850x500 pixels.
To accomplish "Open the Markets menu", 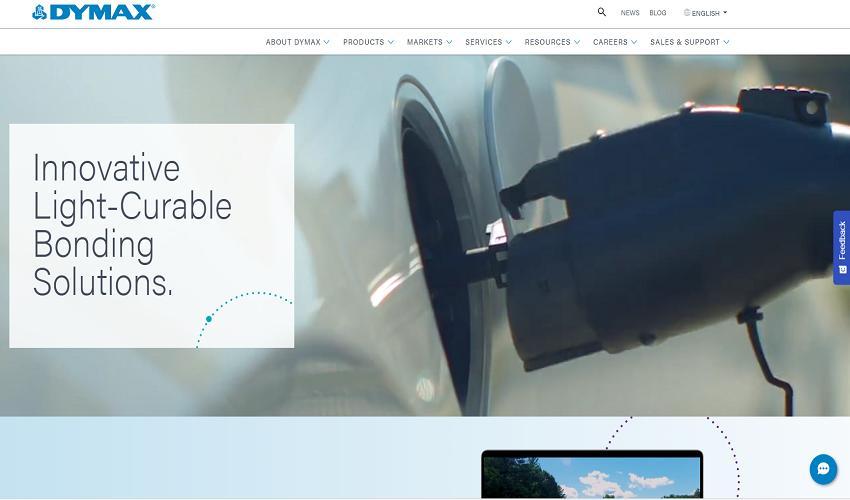I will [x=425, y=42].
